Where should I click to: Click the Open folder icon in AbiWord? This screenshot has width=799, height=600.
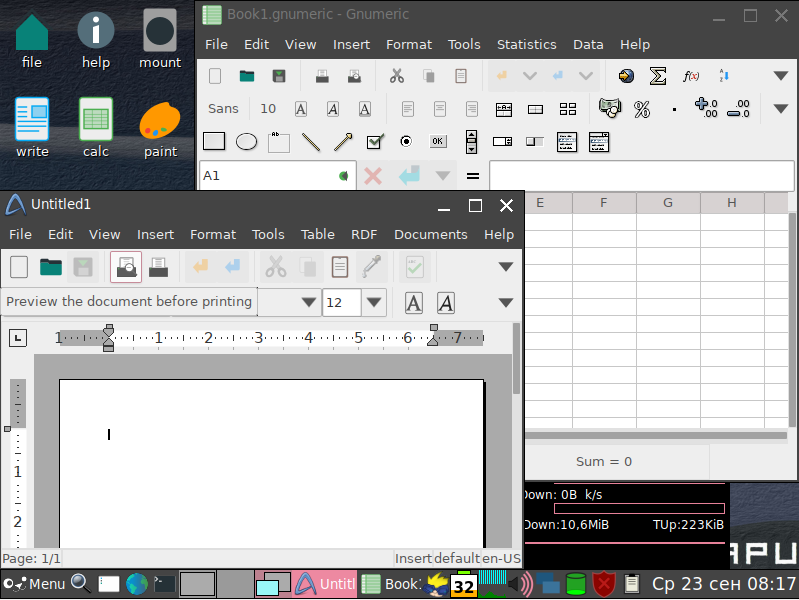pos(51,267)
